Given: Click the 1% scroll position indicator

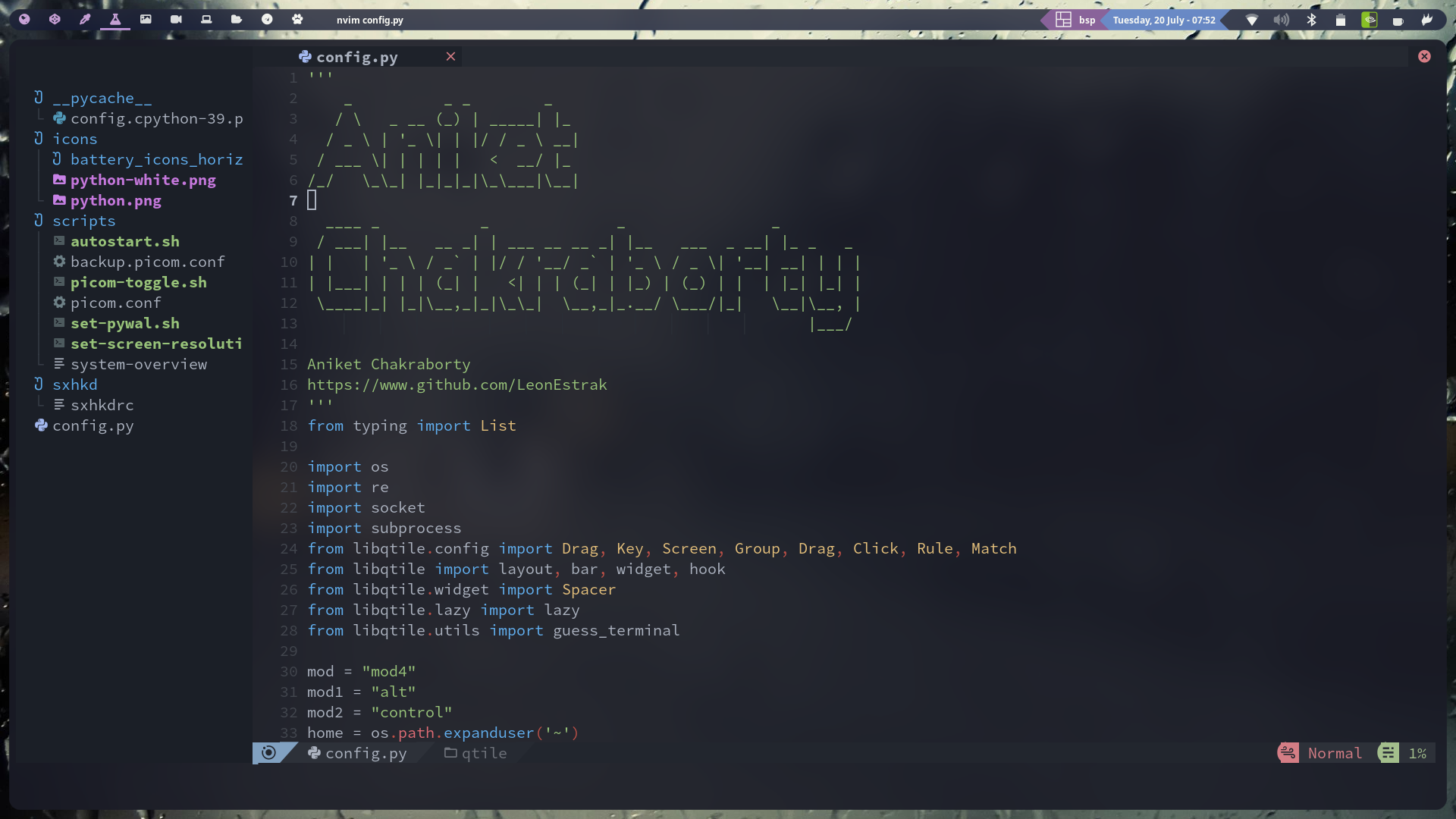Looking at the screenshot, I should point(1417,753).
